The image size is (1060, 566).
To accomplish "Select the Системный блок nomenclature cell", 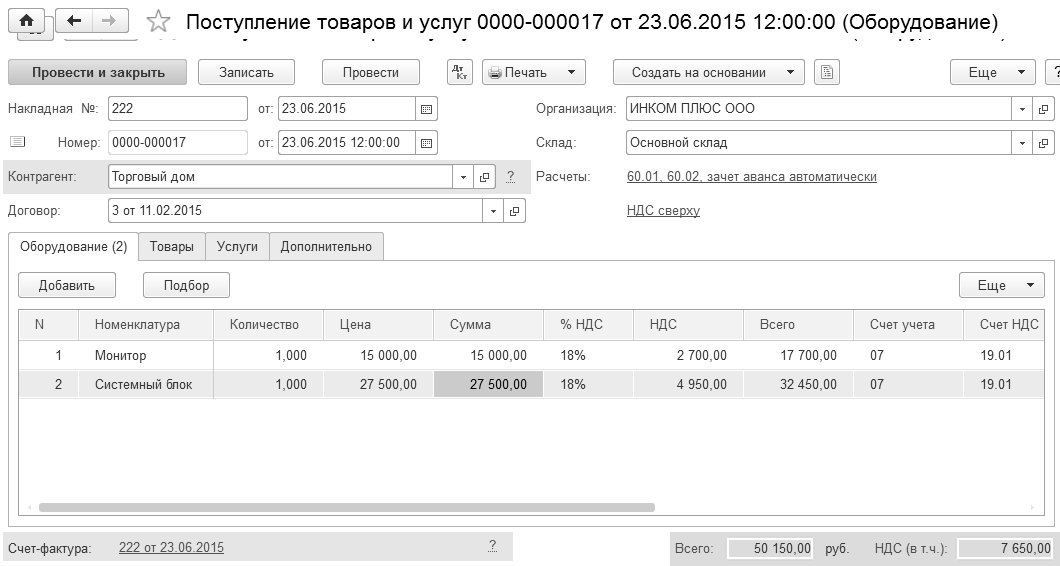I will pyautogui.click(x=146, y=385).
